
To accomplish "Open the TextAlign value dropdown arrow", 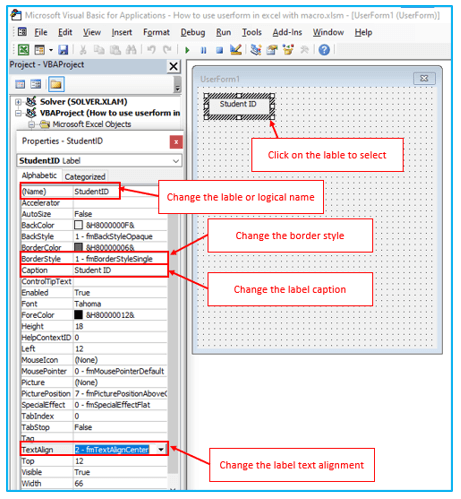I will click(x=161, y=450).
